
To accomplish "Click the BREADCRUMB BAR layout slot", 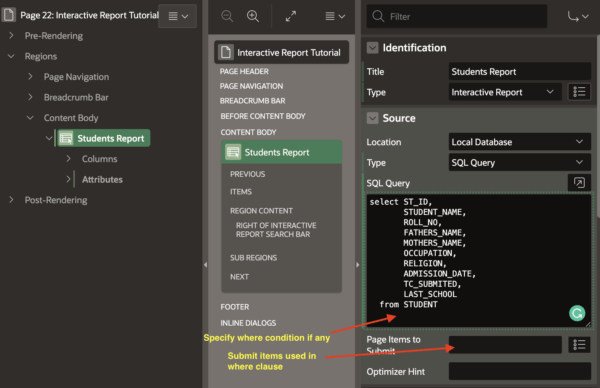I will point(253,101).
